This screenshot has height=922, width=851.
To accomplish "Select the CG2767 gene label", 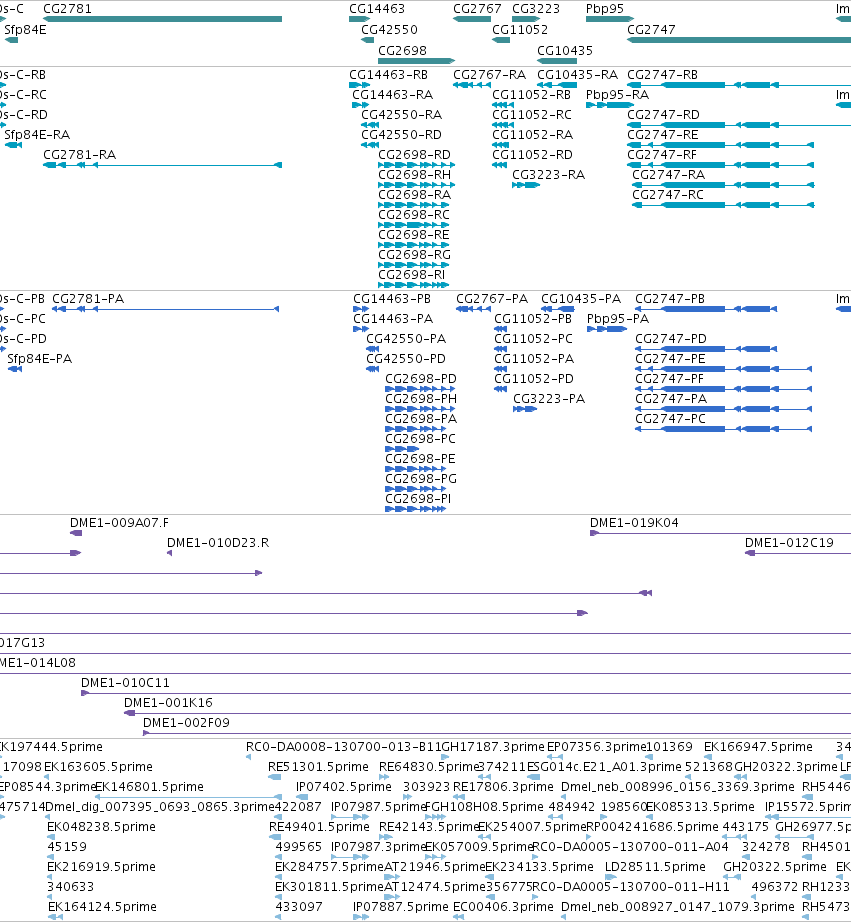I will pyautogui.click(x=477, y=9).
